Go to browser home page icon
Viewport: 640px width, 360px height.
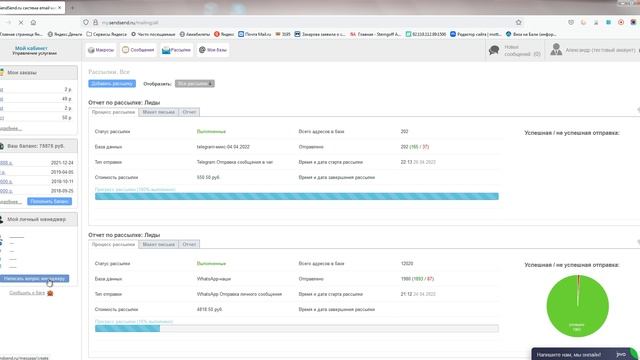33,22
